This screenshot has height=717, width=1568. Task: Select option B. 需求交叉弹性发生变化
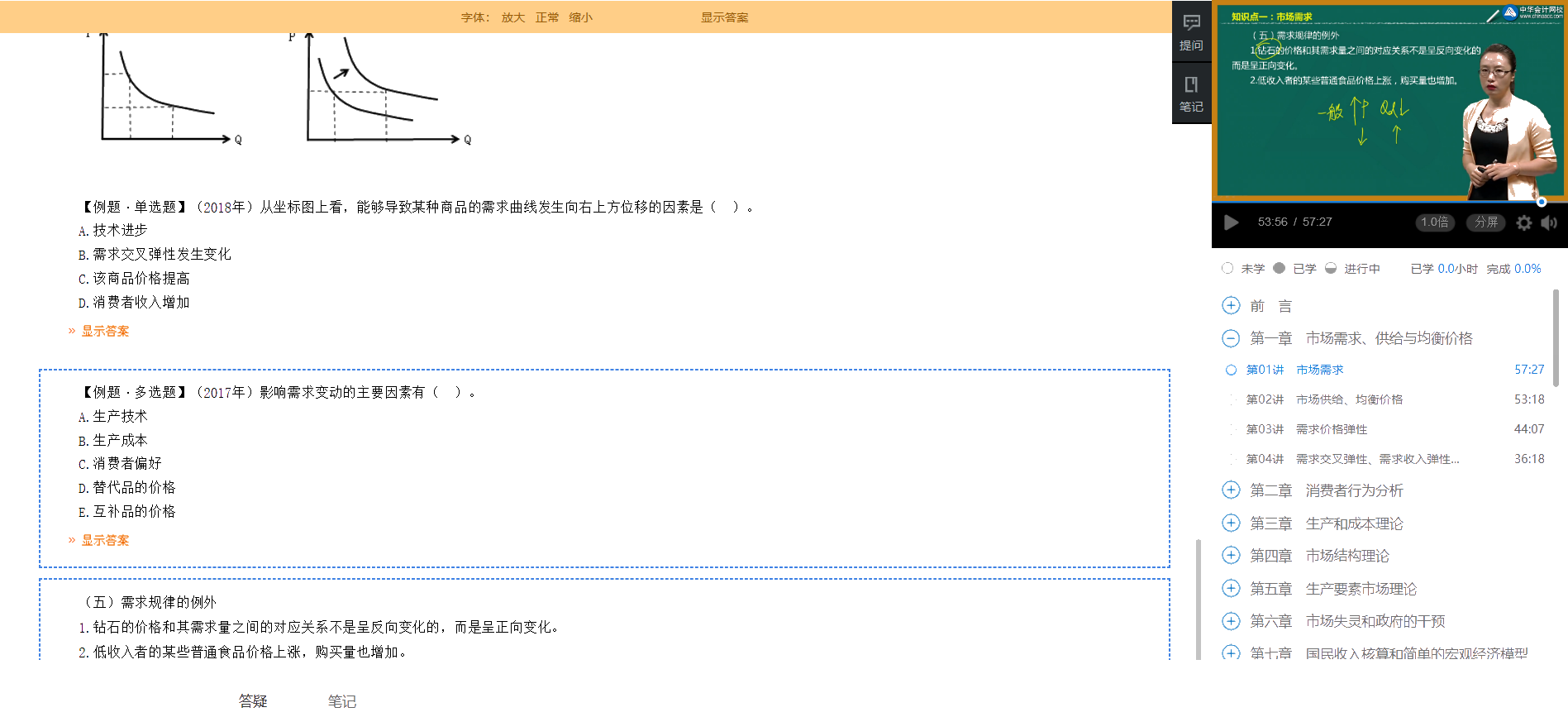pos(155,254)
